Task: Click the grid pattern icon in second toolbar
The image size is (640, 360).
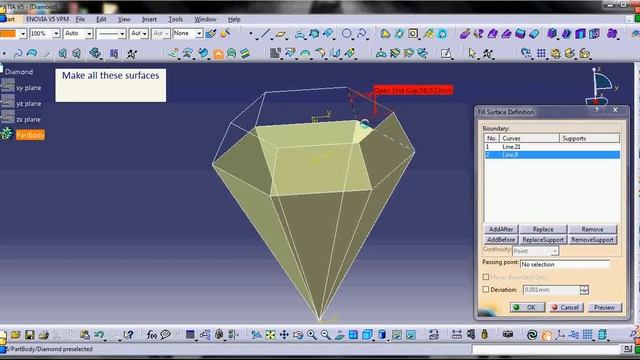Action: pyautogui.click(x=541, y=53)
